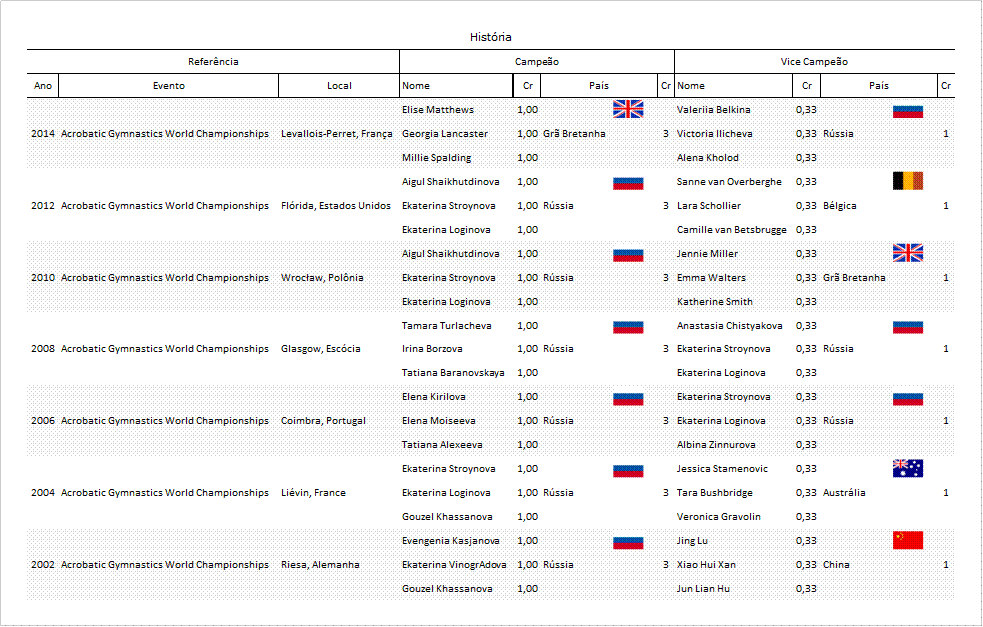The height and width of the screenshot is (627, 983).
Task: Select the name Anastasia Chistyakova
Action: [x=730, y=326]
